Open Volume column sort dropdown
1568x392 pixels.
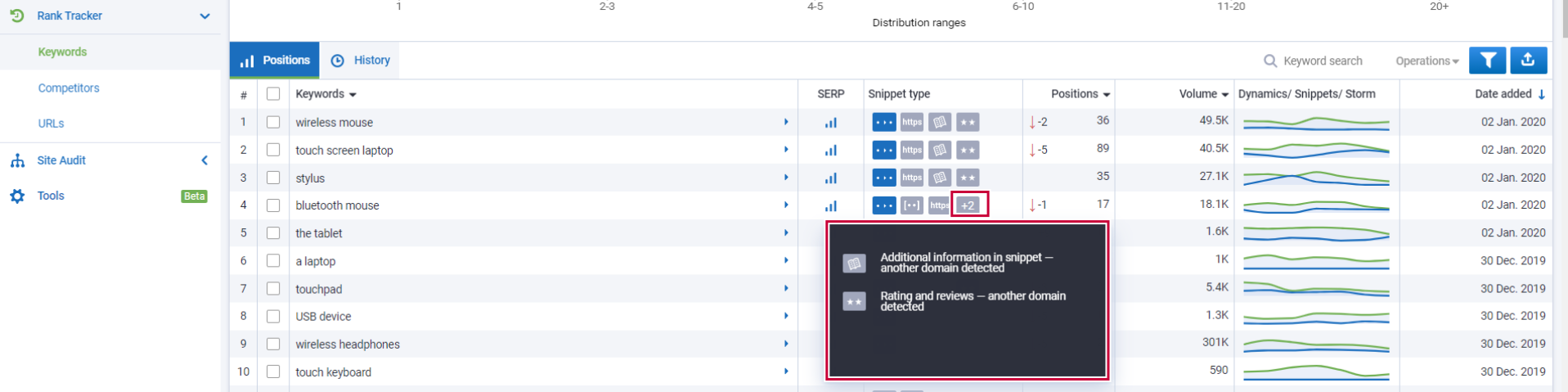[1225, 95]
